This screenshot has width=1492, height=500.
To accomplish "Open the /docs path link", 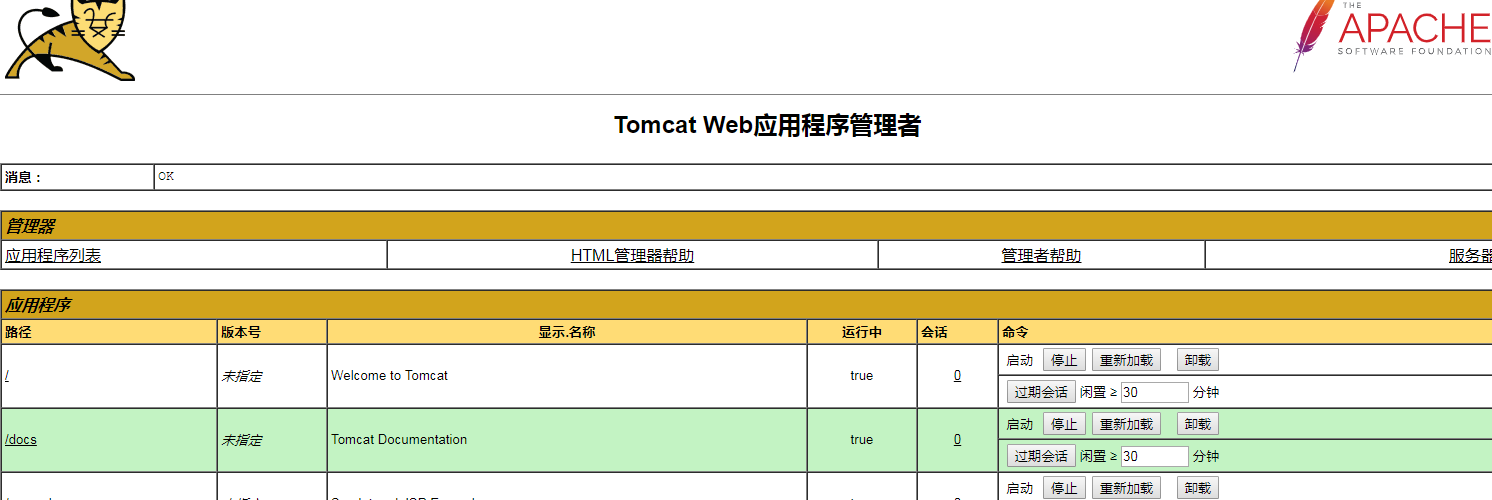I will tap(21, 439).
